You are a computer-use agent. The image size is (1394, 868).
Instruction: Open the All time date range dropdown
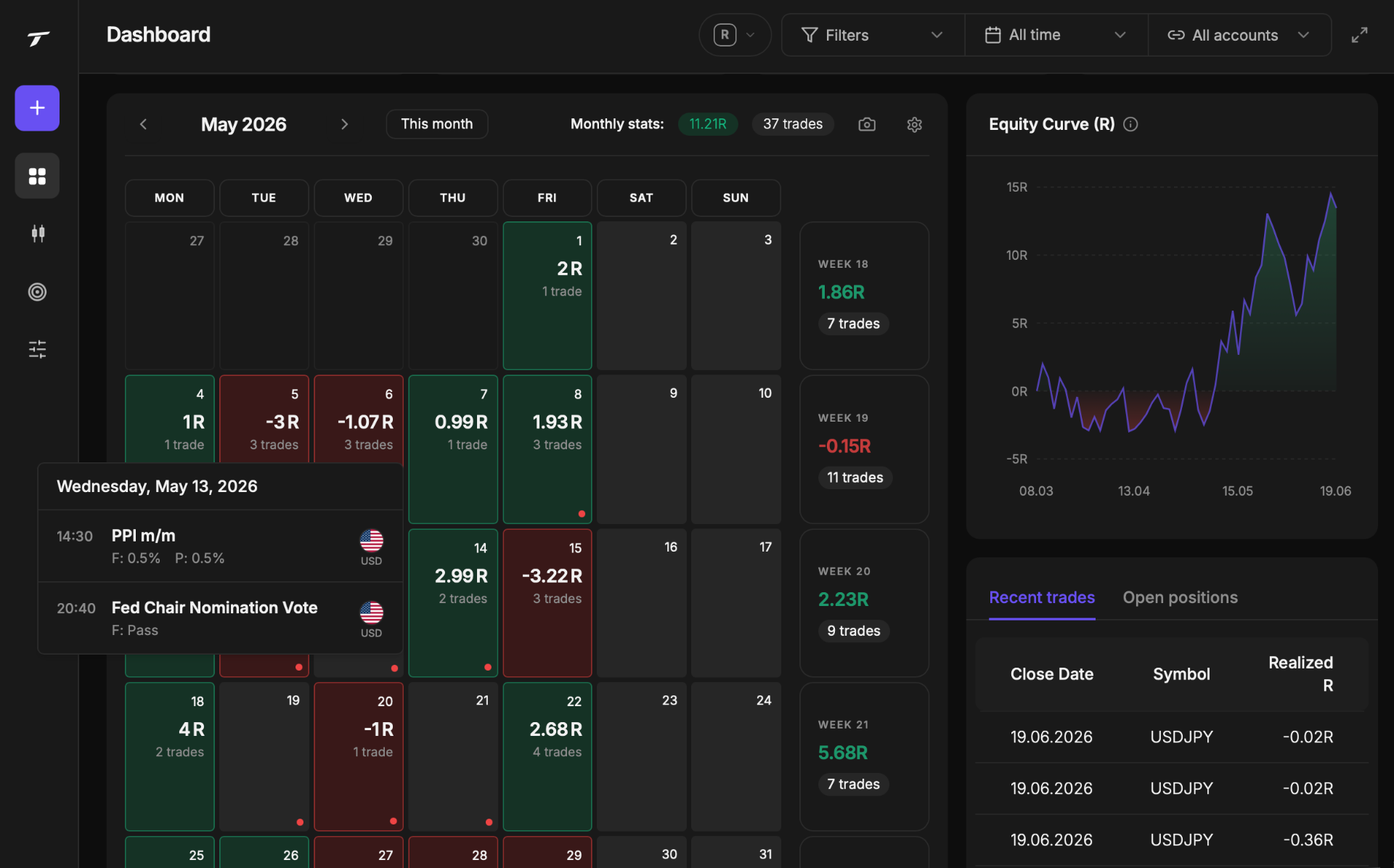pos(1056,35)
